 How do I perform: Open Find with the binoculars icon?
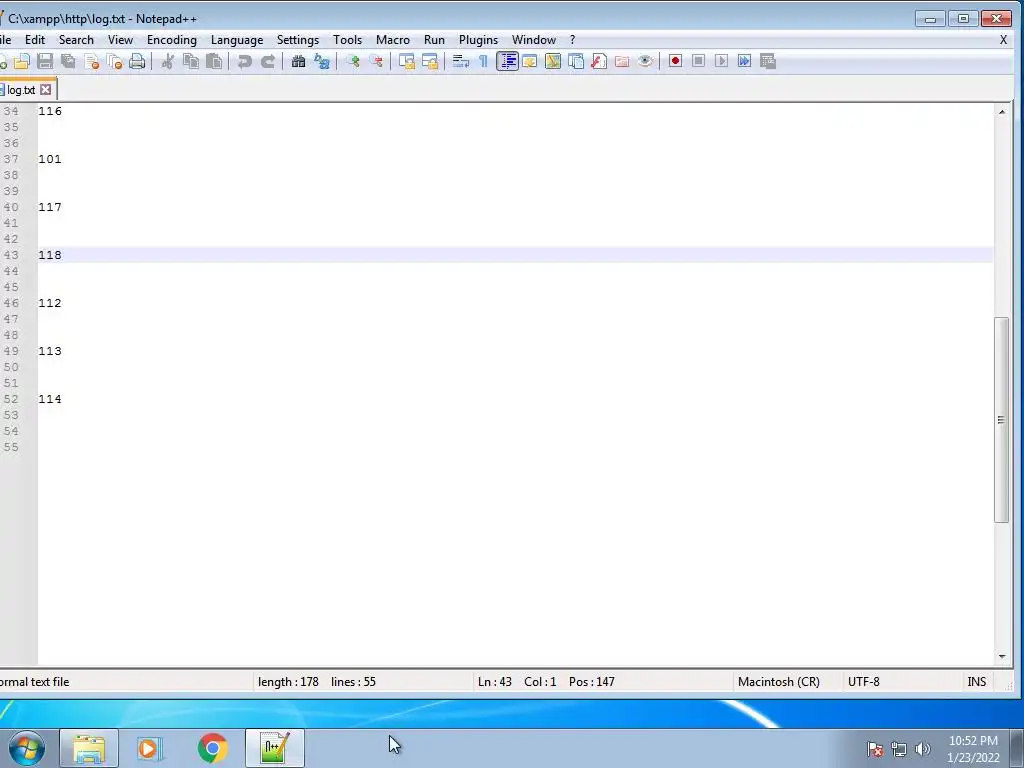tap(298, 61)
